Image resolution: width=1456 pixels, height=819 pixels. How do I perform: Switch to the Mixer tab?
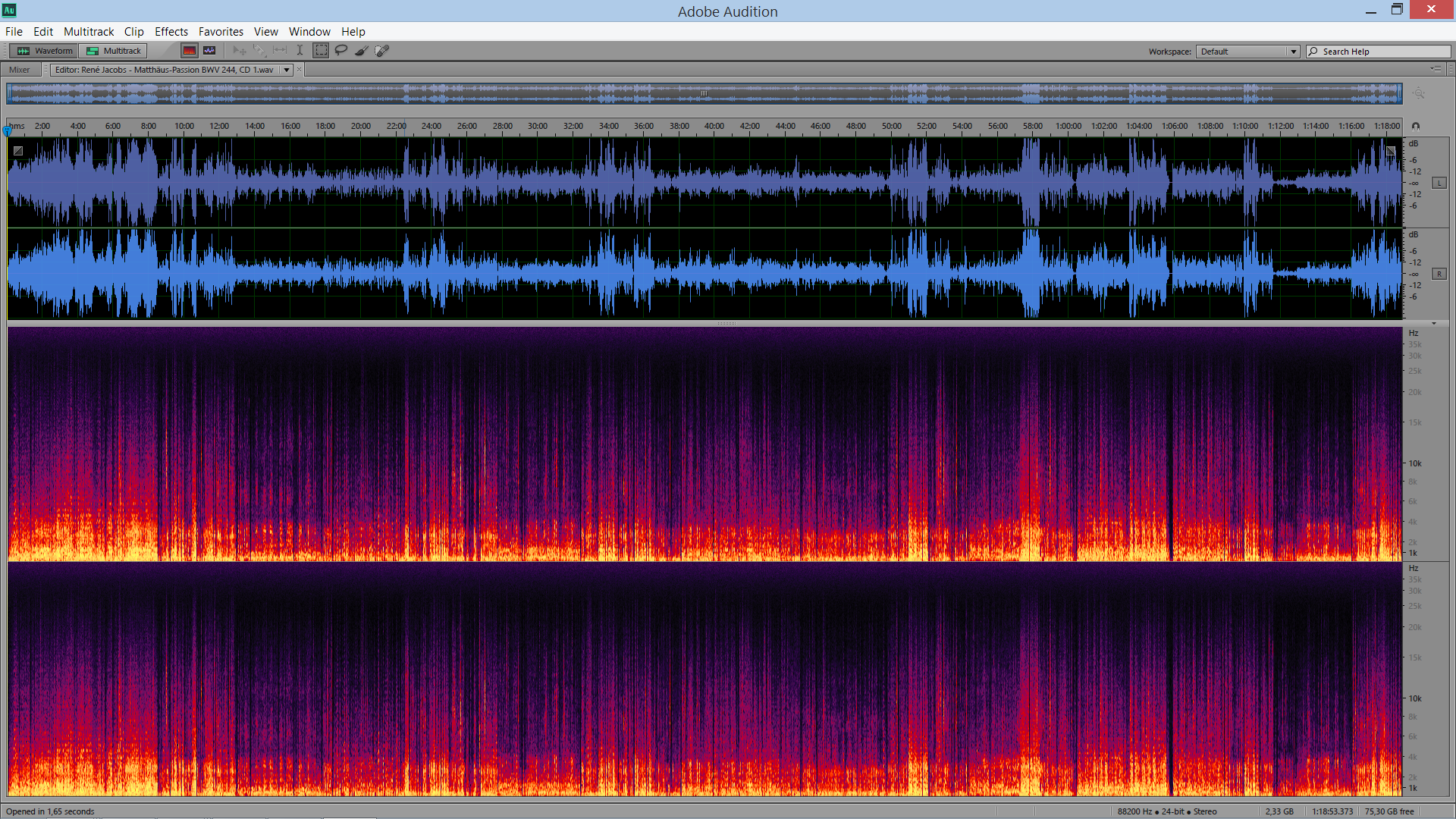tap(20, 70)
